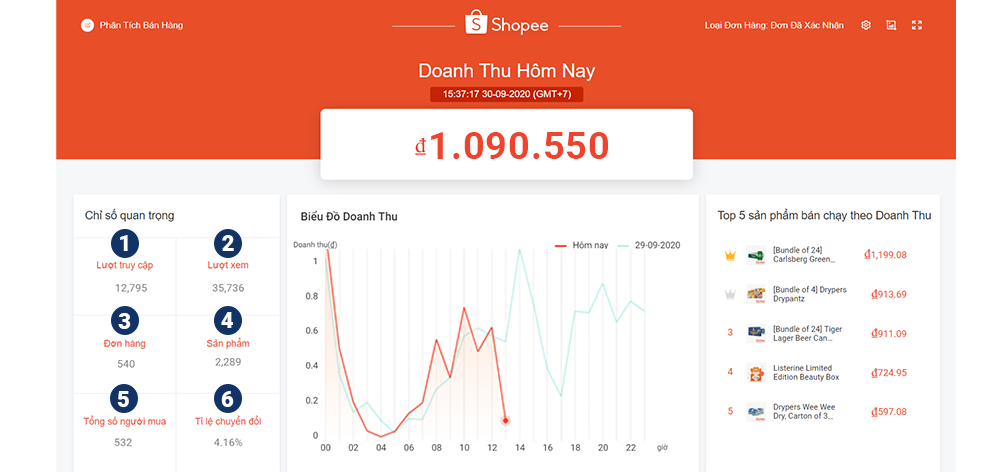Click the revenue total 1.090.550
1000x472 pixels.
(x=511, y=146)
